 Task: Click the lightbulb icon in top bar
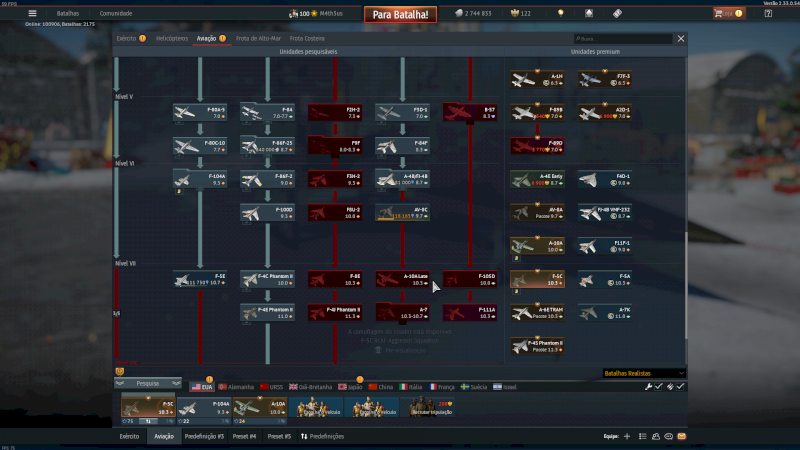pyautogui.click(x=560, y=13)
